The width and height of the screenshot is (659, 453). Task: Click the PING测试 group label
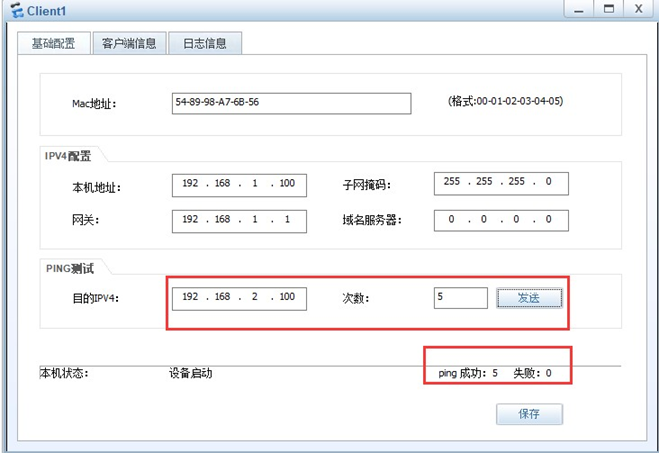tap(70, 269)
